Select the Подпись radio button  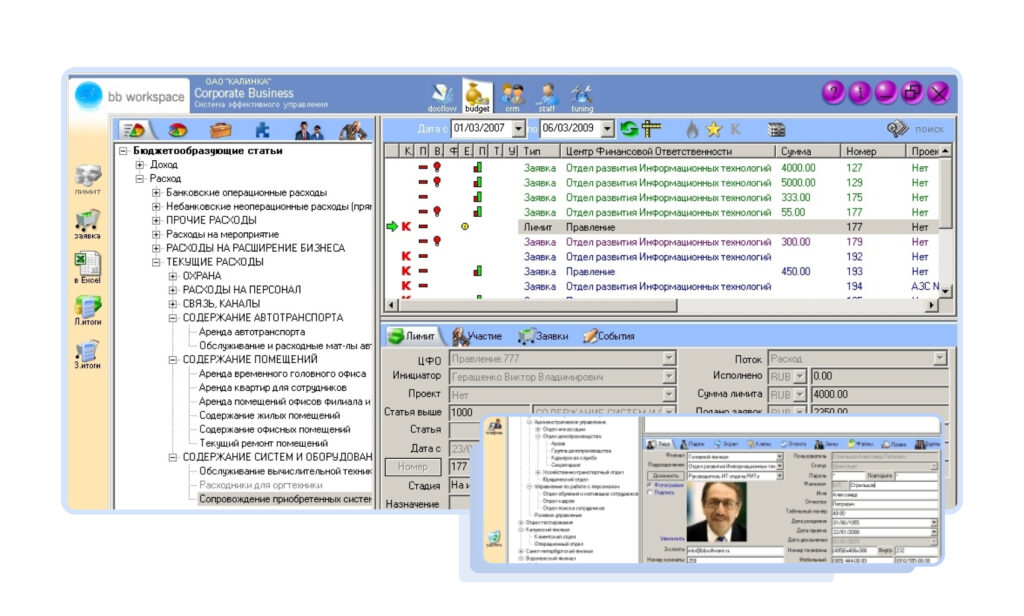click(649, 494)
